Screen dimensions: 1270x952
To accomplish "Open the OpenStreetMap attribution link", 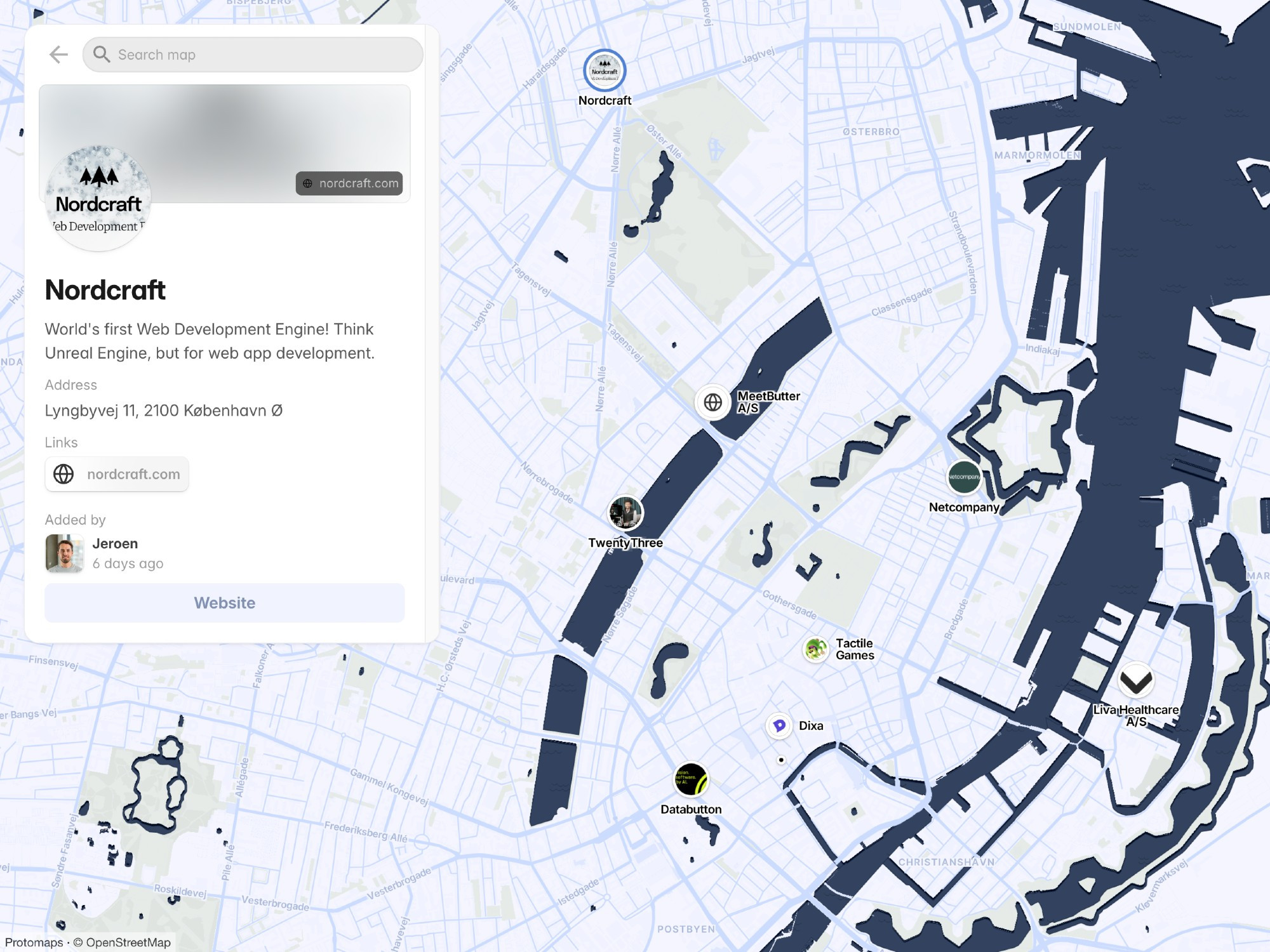I will pyautogui.click(x=128, y=942).
